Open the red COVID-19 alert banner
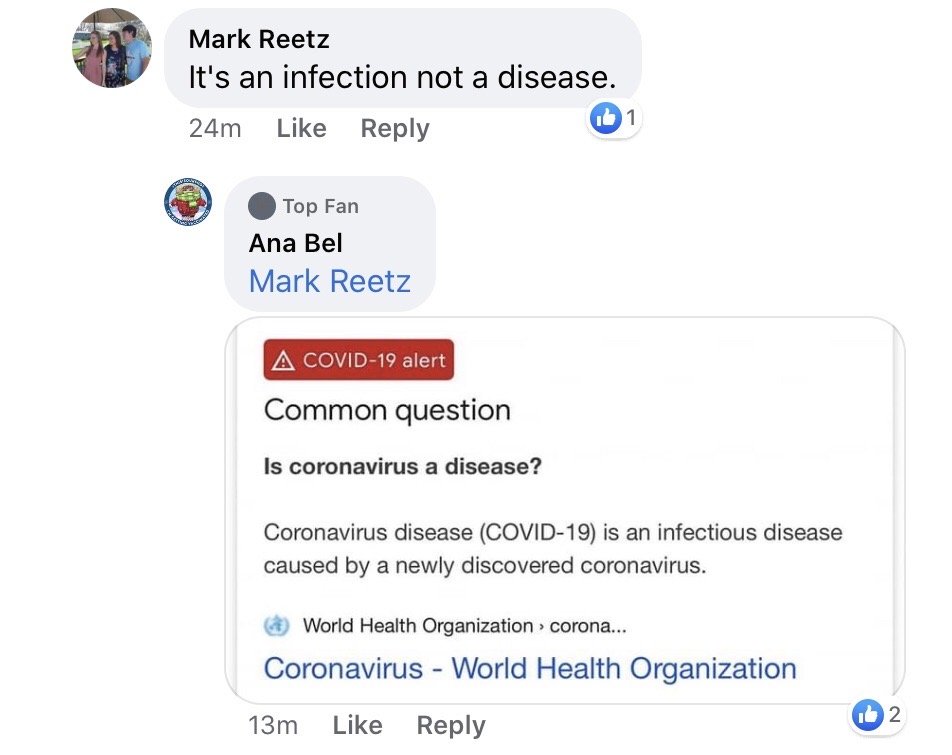The width and height of the screenshot is (952, 755). (359, 360)
